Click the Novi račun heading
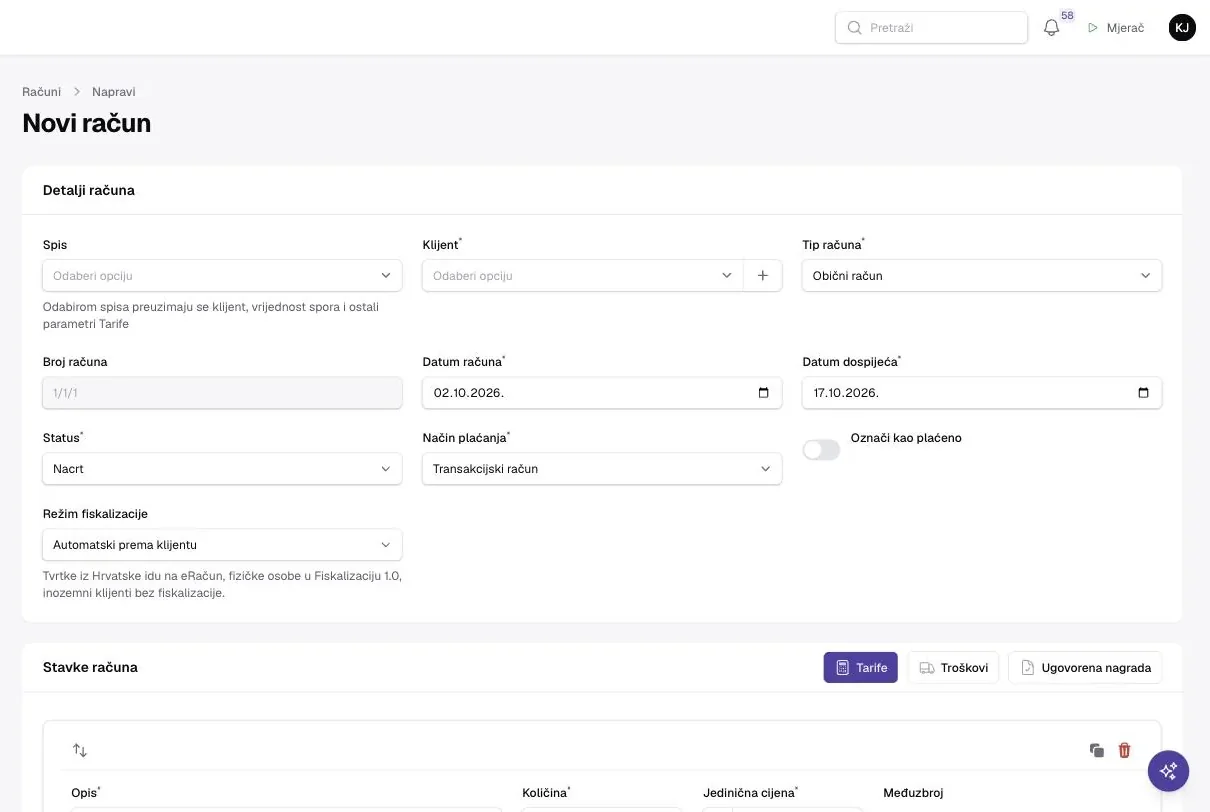Image resolution: width=1210 pixels, height=812 pixels. tap(87, 123)
